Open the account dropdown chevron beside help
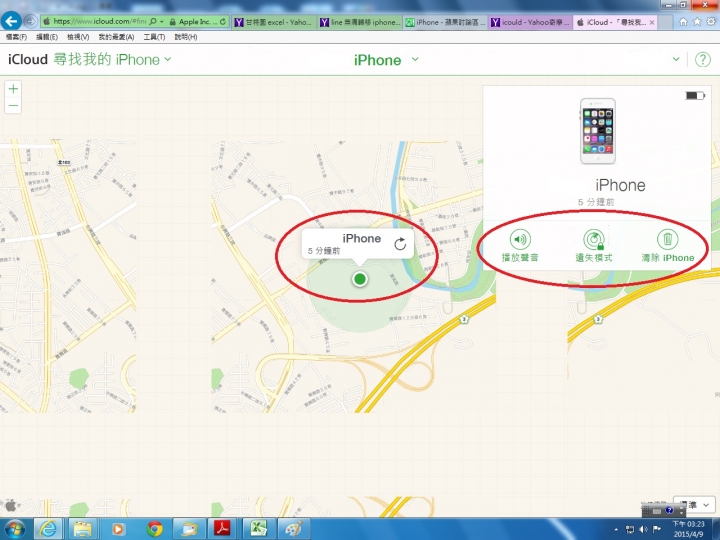The image size is (720, 540). (676, 59)
